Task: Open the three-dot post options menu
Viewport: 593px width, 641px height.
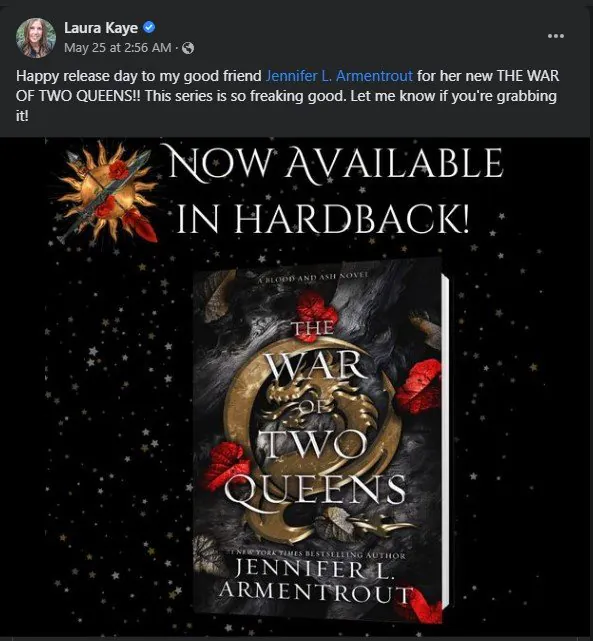Action: click(556, 36)
